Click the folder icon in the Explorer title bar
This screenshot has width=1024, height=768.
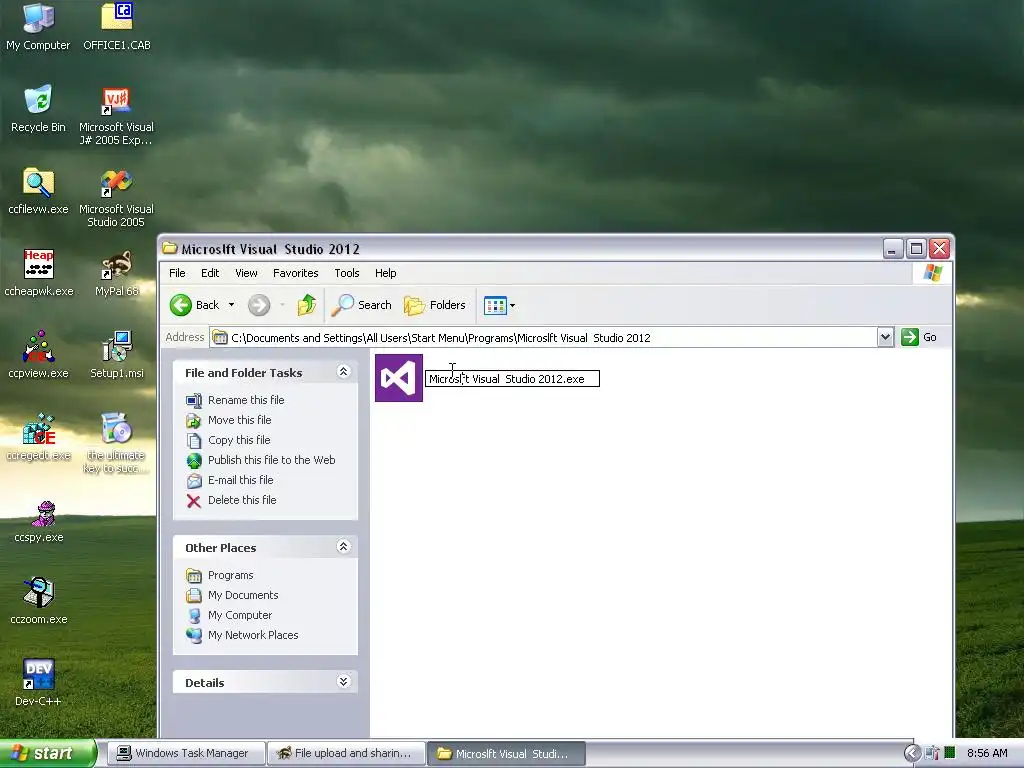pos(170,248)
